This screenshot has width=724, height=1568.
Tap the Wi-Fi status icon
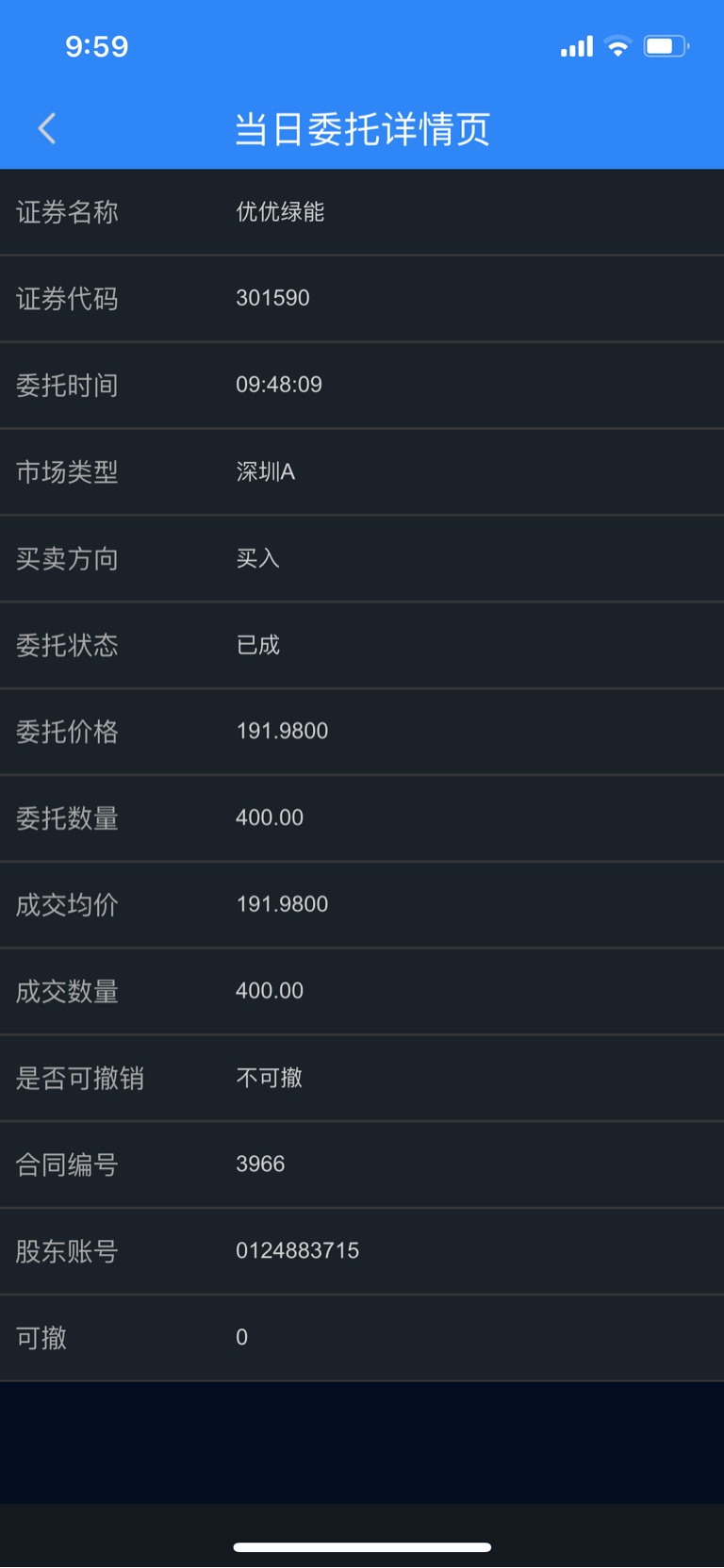pos(618,46)
